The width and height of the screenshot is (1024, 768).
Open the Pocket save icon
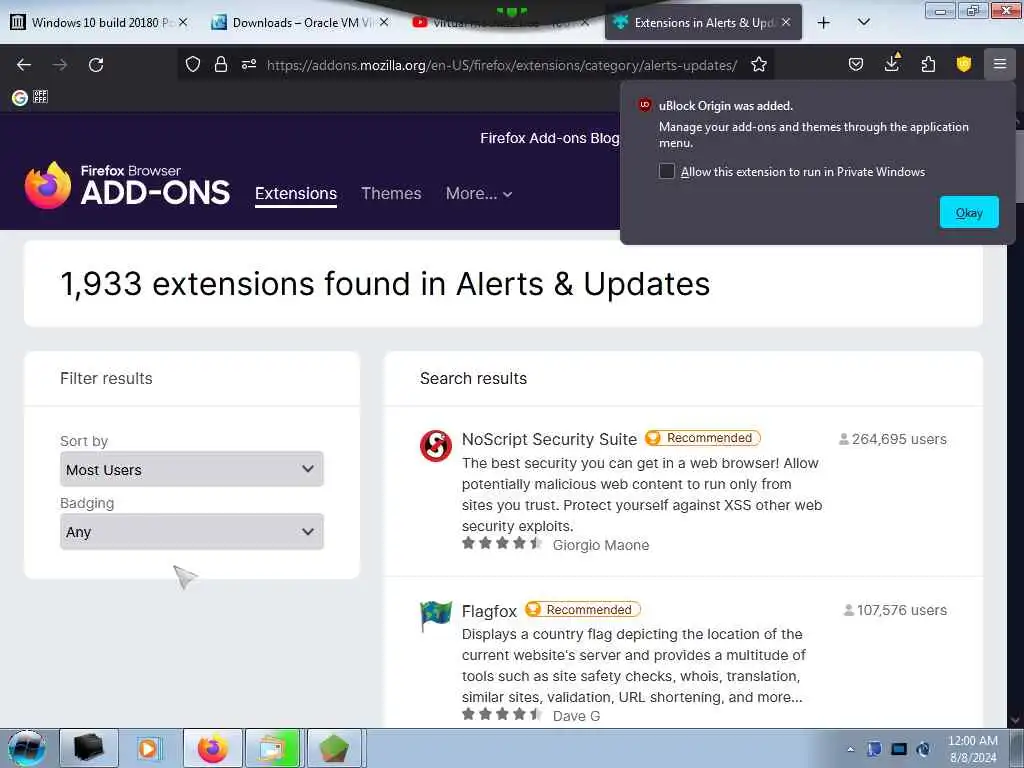856,64
